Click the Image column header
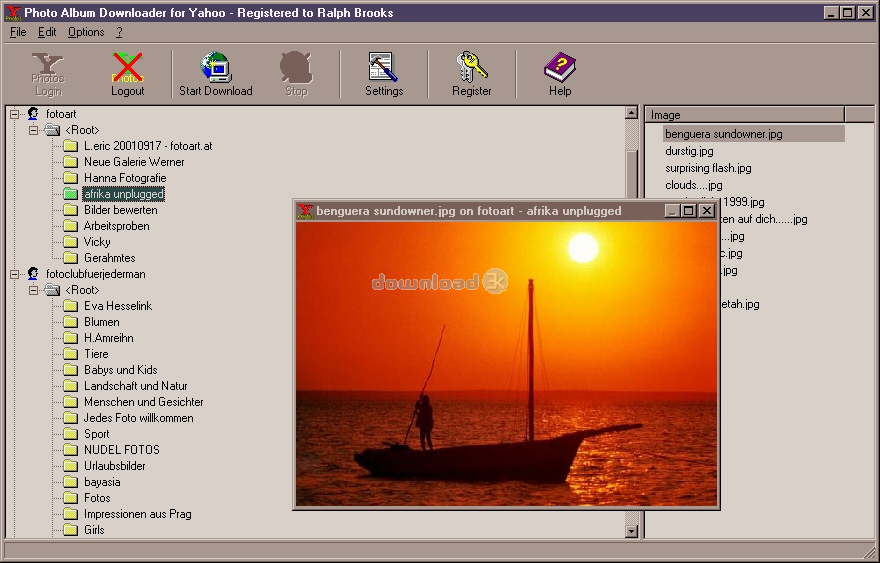 [x=744, y=114]
